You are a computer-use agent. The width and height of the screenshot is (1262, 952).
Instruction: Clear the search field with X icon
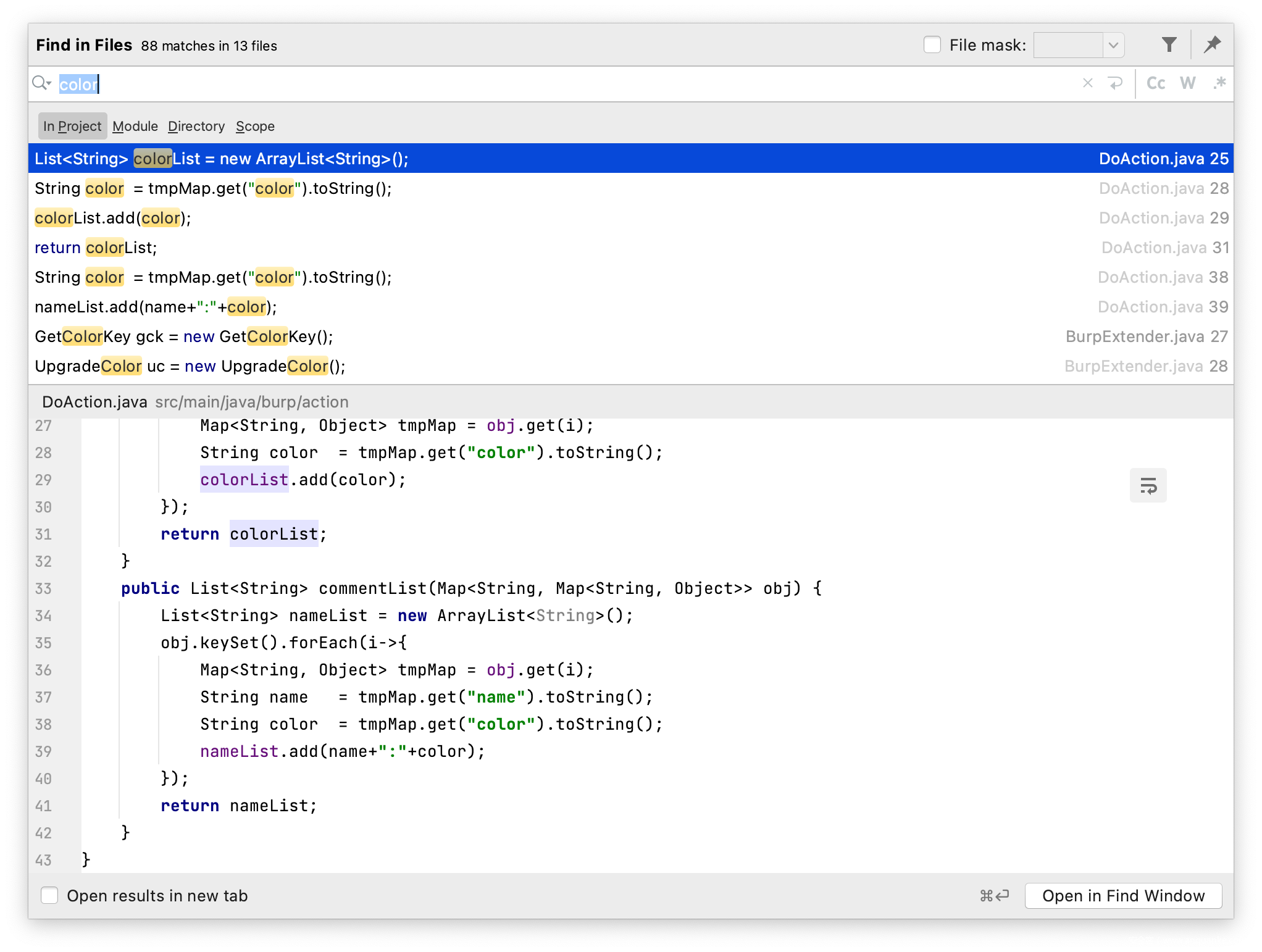pyautogui.click(x=1088, y=83)
